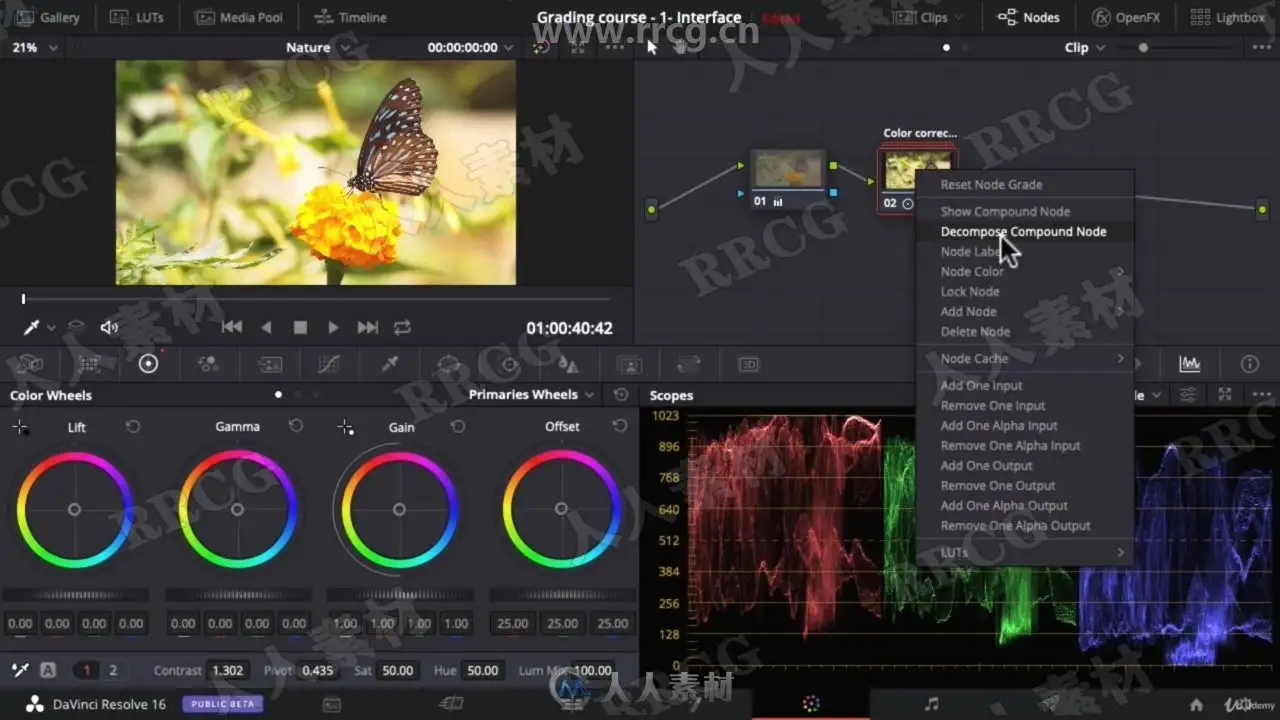1280x720 pixels.
Task: Open the 3D stereoscopic palette icon
Action: 749,364
